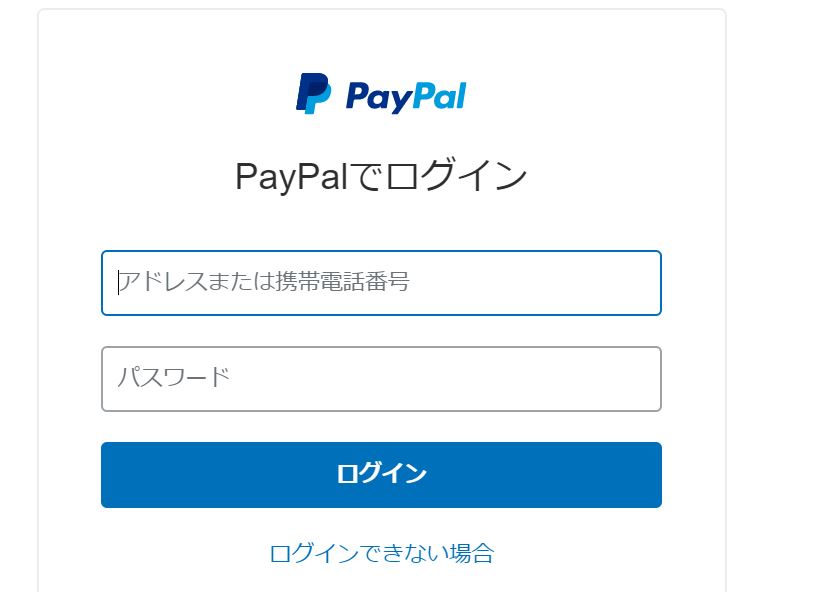The image size is (820, 592).
Task: Click the パスワード password field
Action: [x=381, y=379]
